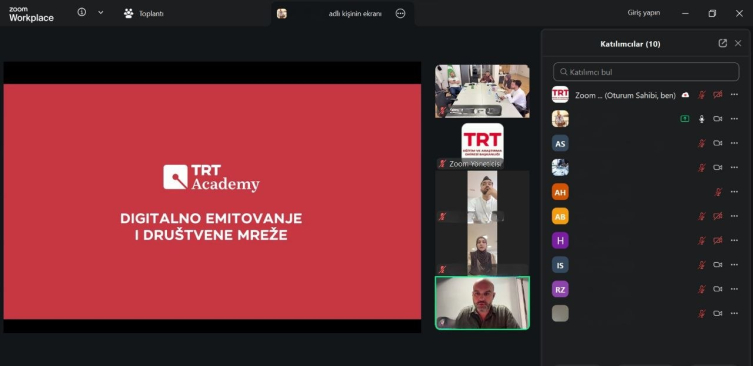
Task: Select the Zoom ... (Oturum Sahibi, ben) row
Action: (646, 95)
